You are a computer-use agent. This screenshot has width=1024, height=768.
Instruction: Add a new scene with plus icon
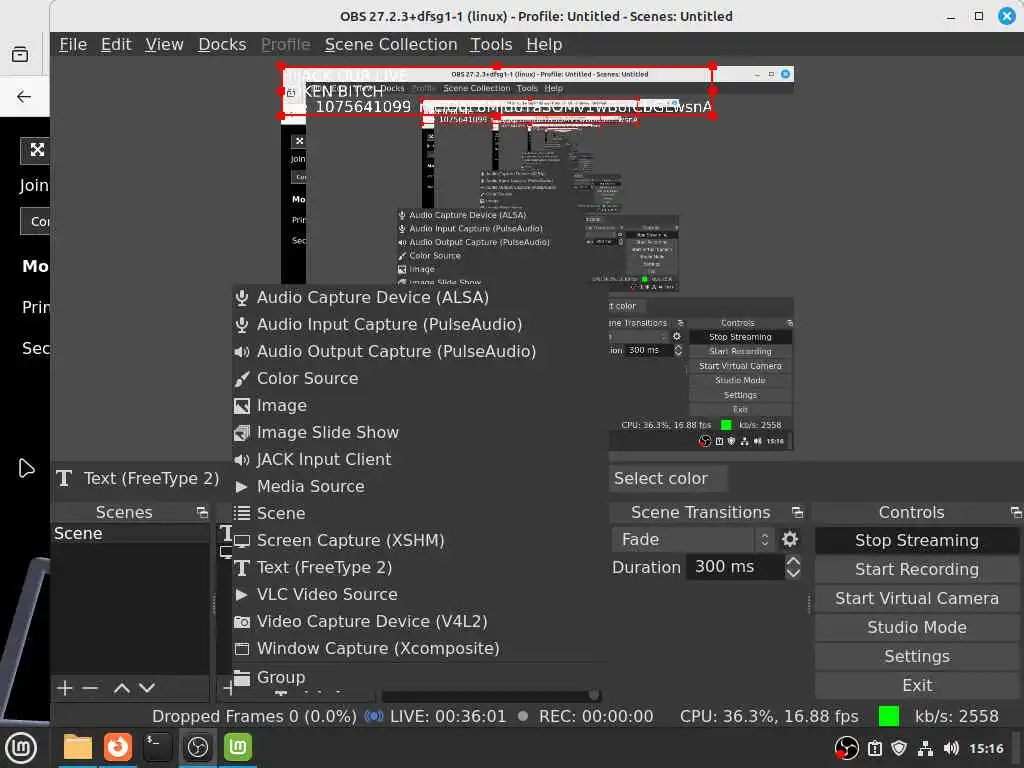coord(65,688)
